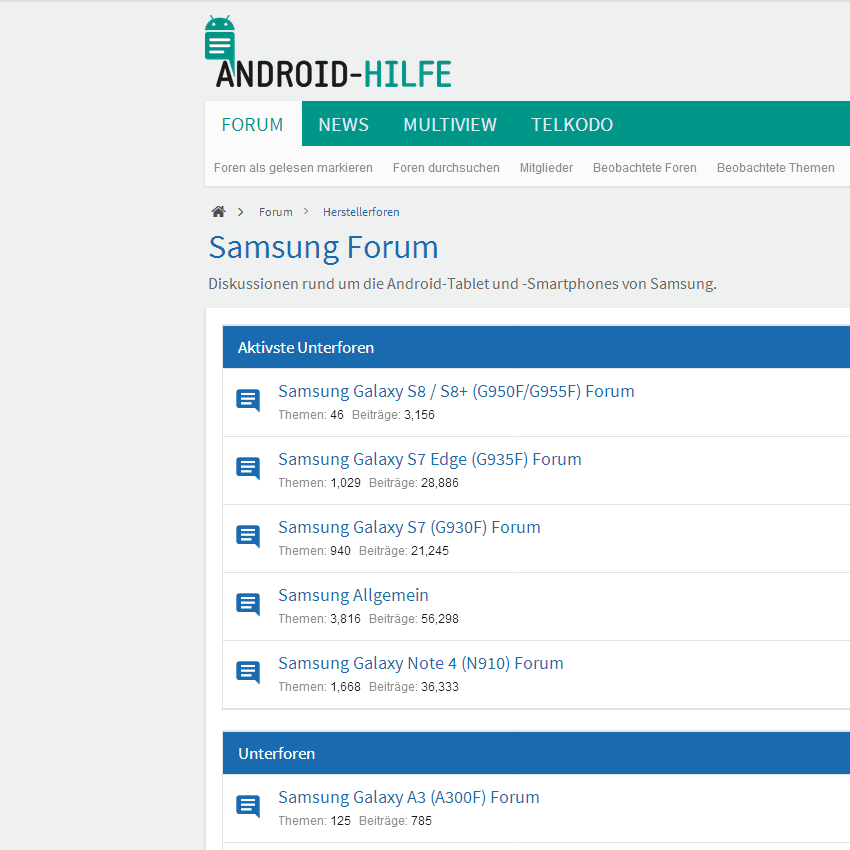Click the 'Beiträge: 36,333' text
Image resolution: width=850 pixels, height=850 pixels.
point(414,687)
